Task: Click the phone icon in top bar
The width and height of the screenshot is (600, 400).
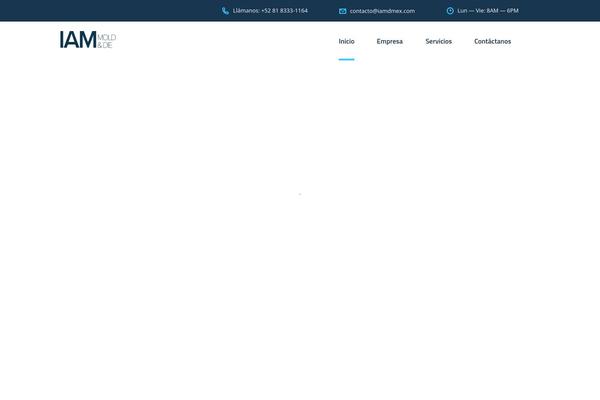Action: [x=225, y=11]
